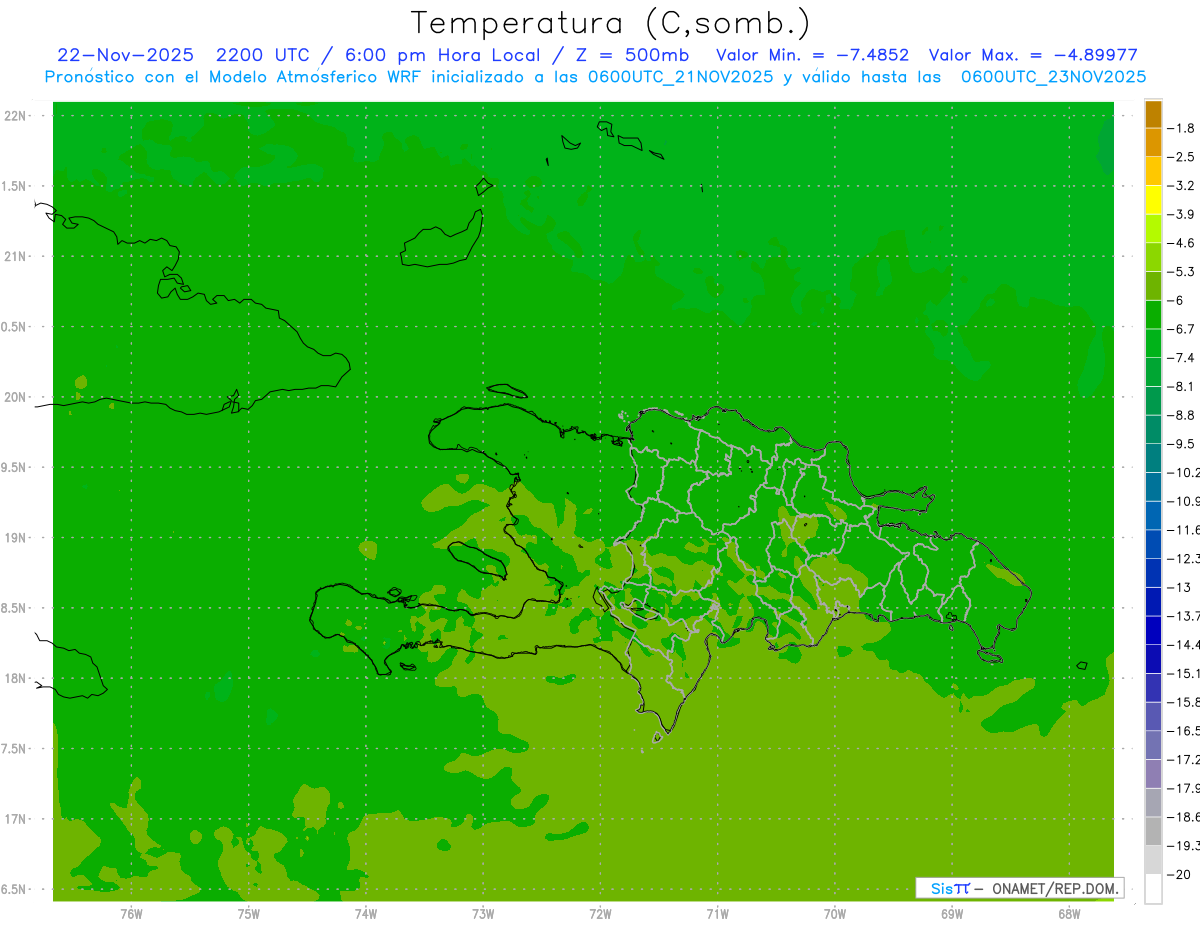Screen dimensions: 1200x927
Task: Click the "20N" latitude label
Action: [x=15, y=397]
